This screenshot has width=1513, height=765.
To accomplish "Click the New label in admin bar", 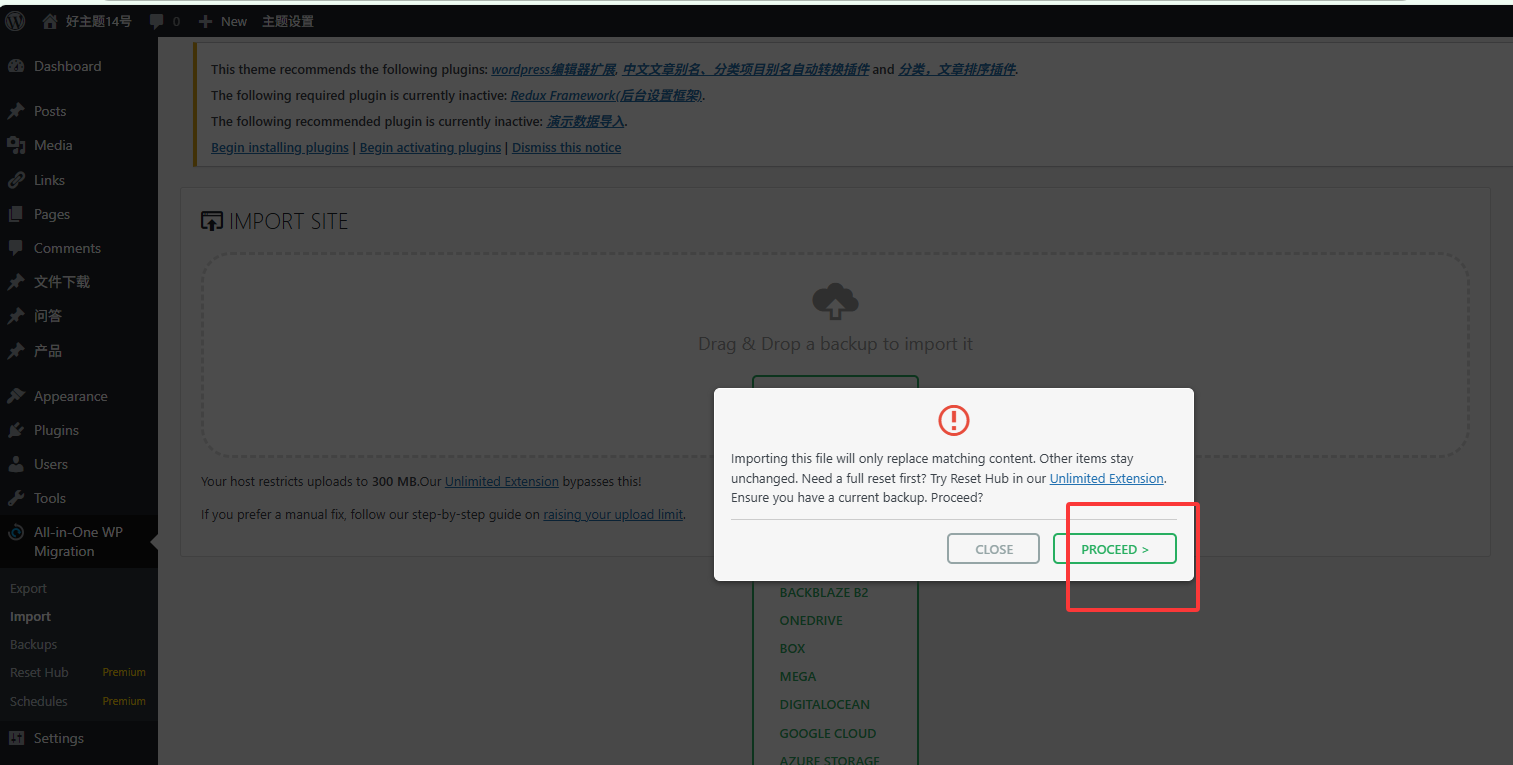I will [x=234, y=21].
